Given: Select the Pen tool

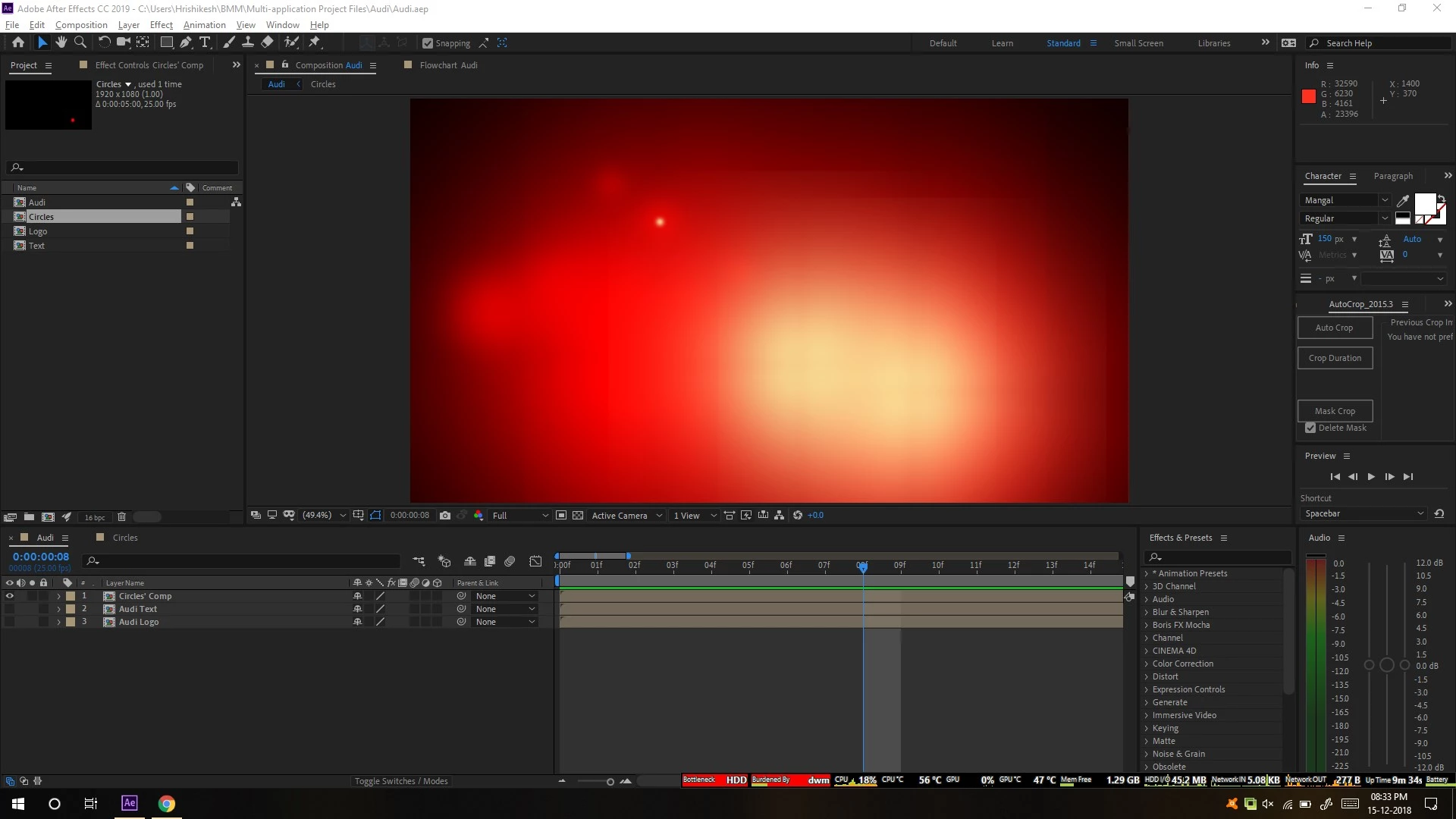Looking at the screenshot, I should [x=186, y=42].
